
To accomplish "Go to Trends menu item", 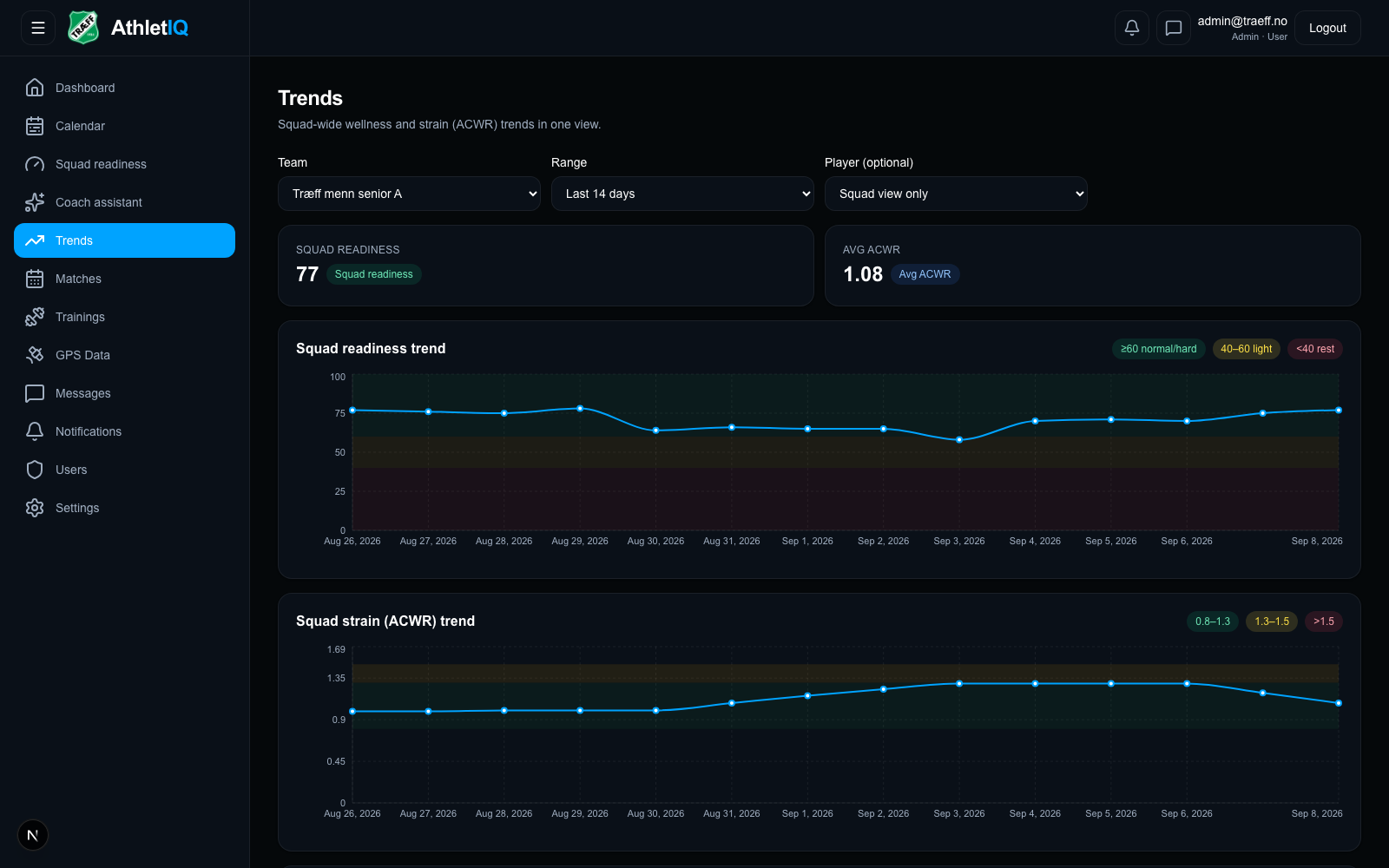I will pyautogui.click(x=124, y=240).
